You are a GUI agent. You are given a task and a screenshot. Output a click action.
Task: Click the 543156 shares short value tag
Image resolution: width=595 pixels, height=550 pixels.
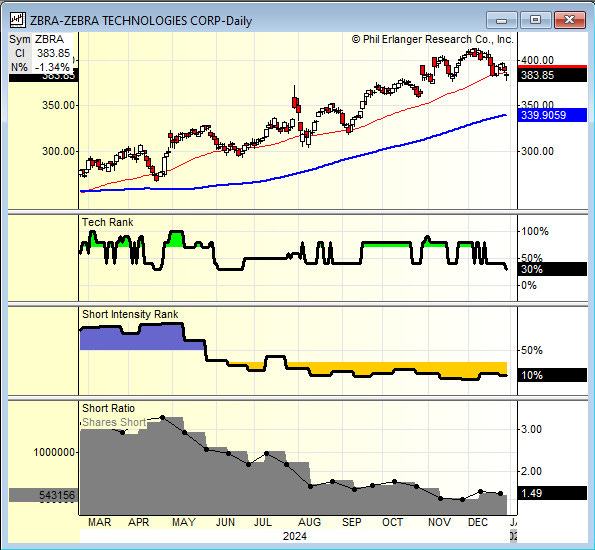(x=44, y=495)
